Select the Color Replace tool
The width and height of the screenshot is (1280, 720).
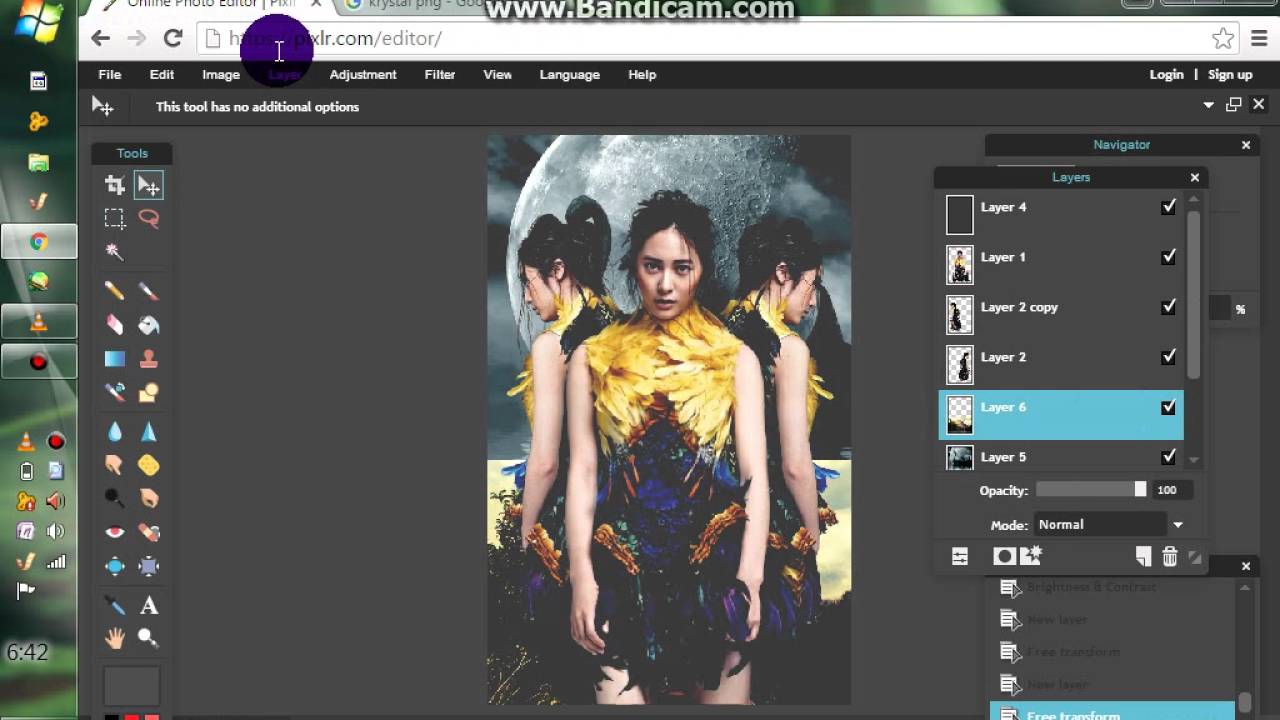[115, 393]
